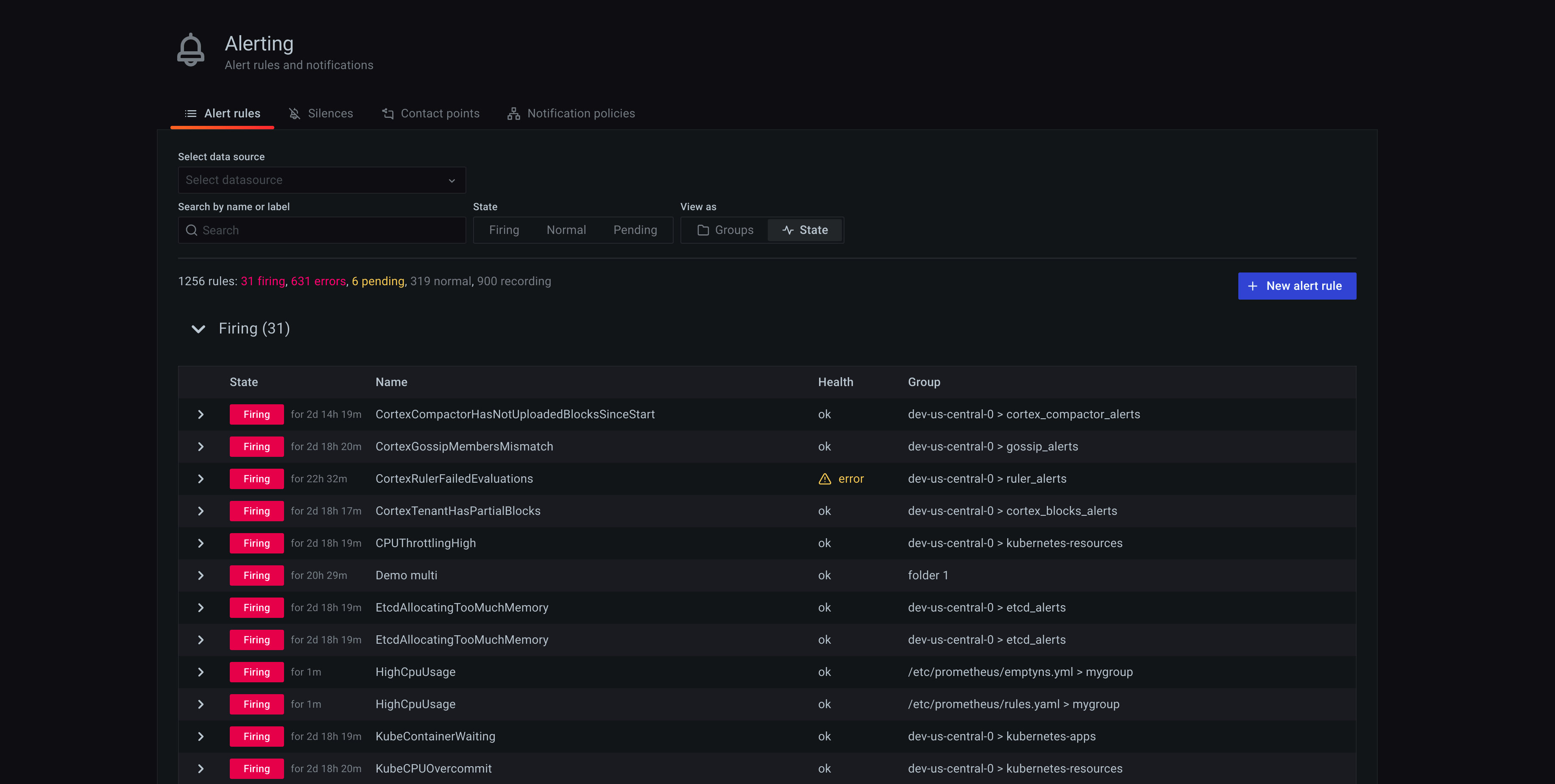
Task: Click the folder icon in Groups view
Action: 702,230
